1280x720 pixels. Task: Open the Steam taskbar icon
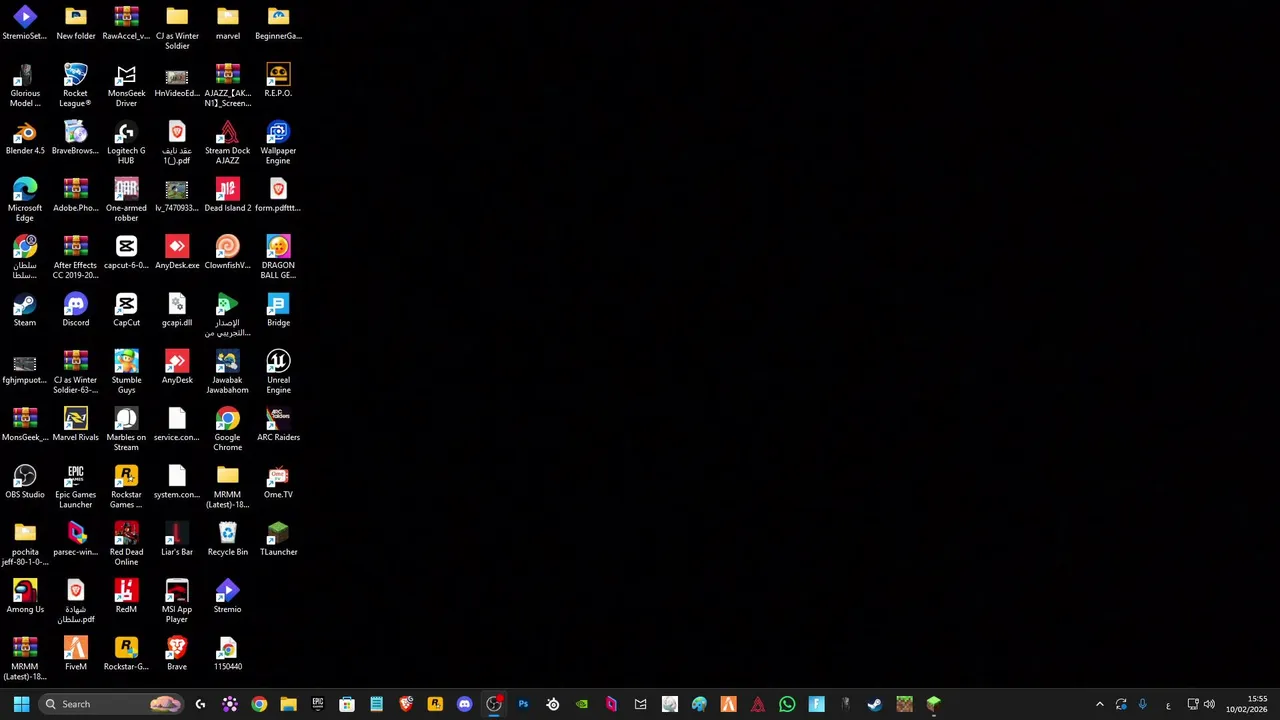click(x=875, y=704)
